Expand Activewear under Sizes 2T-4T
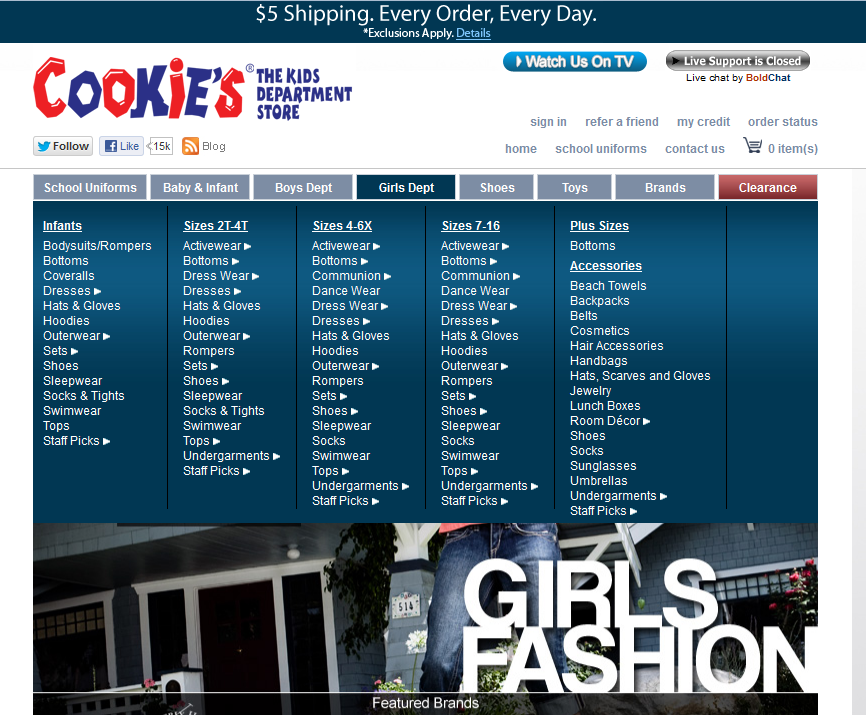Screen dimensions: 866x715 tap(217, 246)
